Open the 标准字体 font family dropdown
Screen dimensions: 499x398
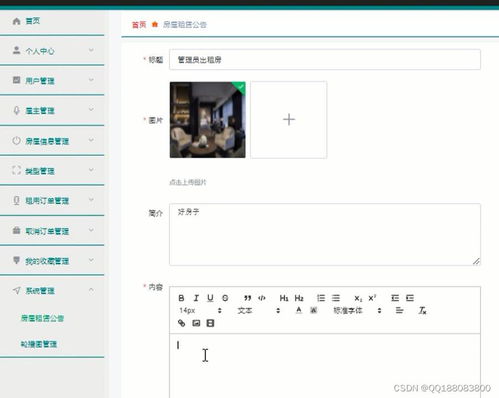click(357, 311)
